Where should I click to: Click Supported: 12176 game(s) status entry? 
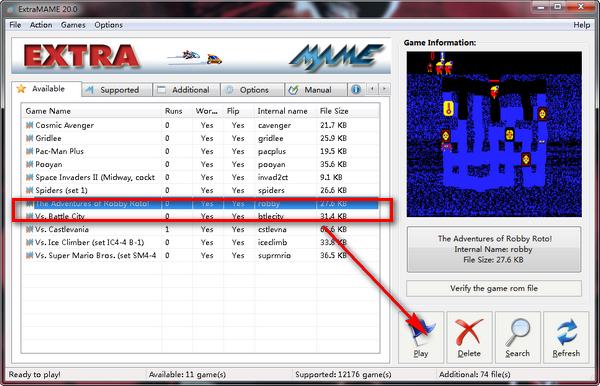pos(343,375)
